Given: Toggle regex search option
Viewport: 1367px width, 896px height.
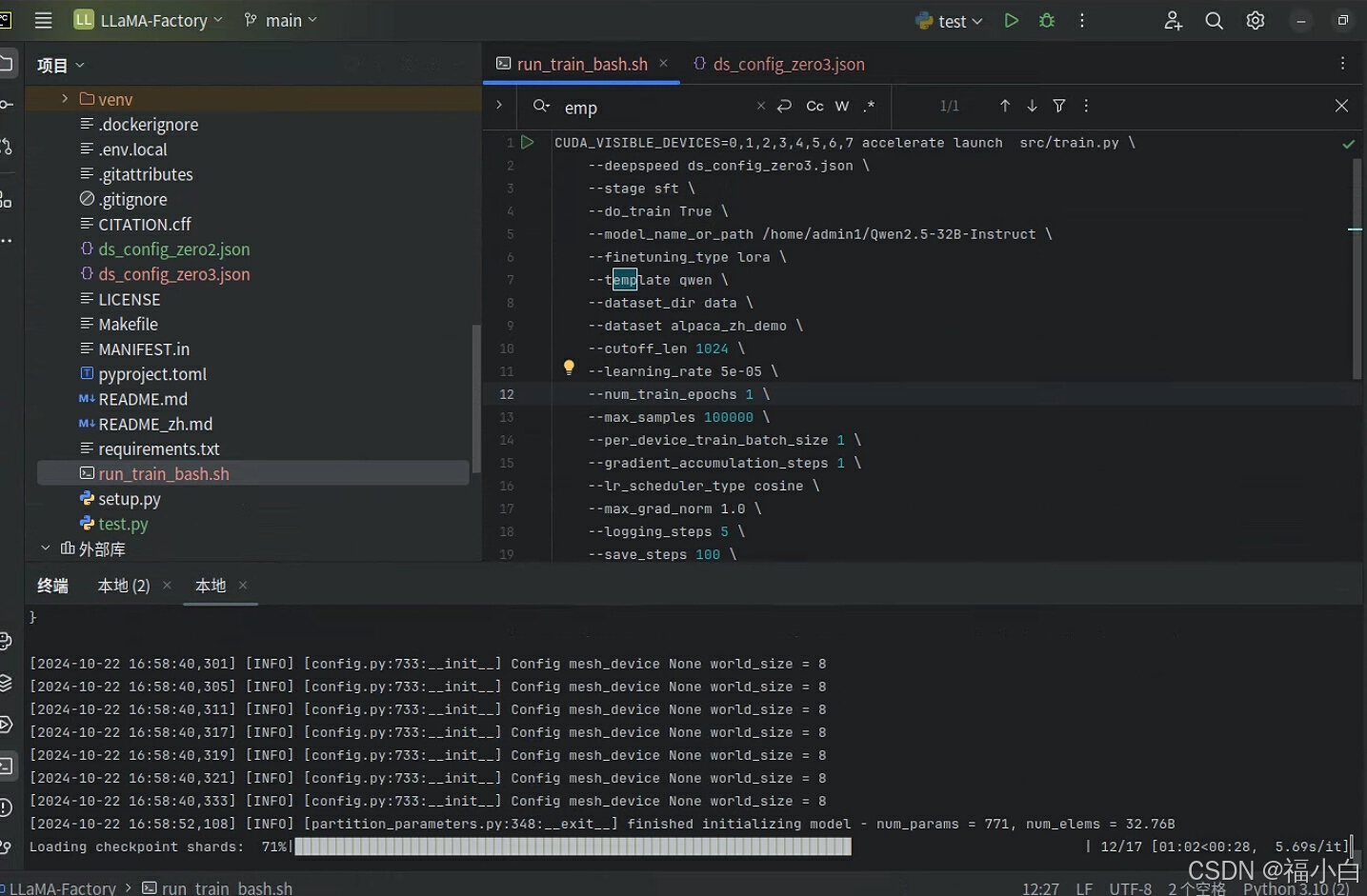Looking at the screenshot, I should pos(869,106).
